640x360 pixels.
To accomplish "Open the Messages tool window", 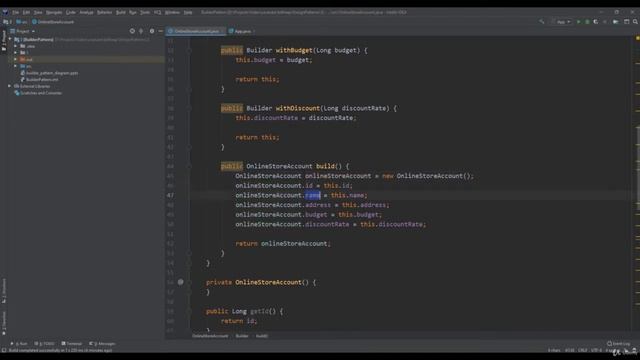I will [102, 344].
